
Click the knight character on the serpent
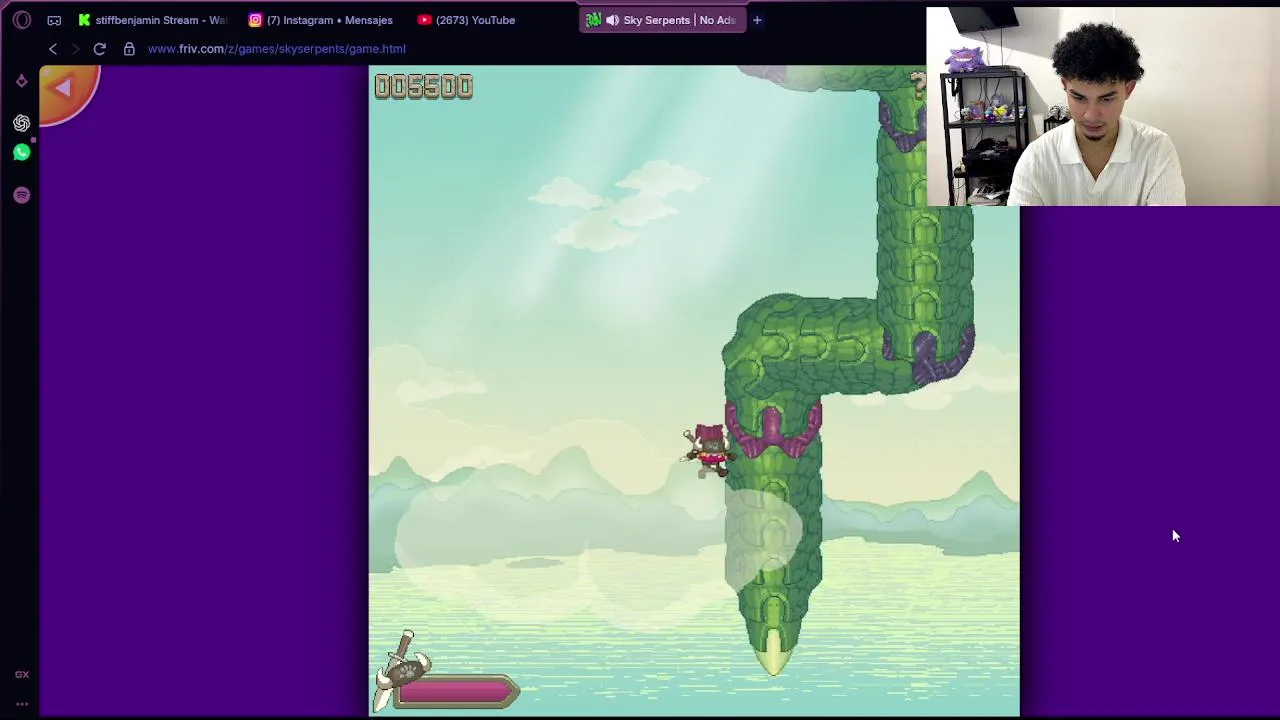(x=707, y=450)
